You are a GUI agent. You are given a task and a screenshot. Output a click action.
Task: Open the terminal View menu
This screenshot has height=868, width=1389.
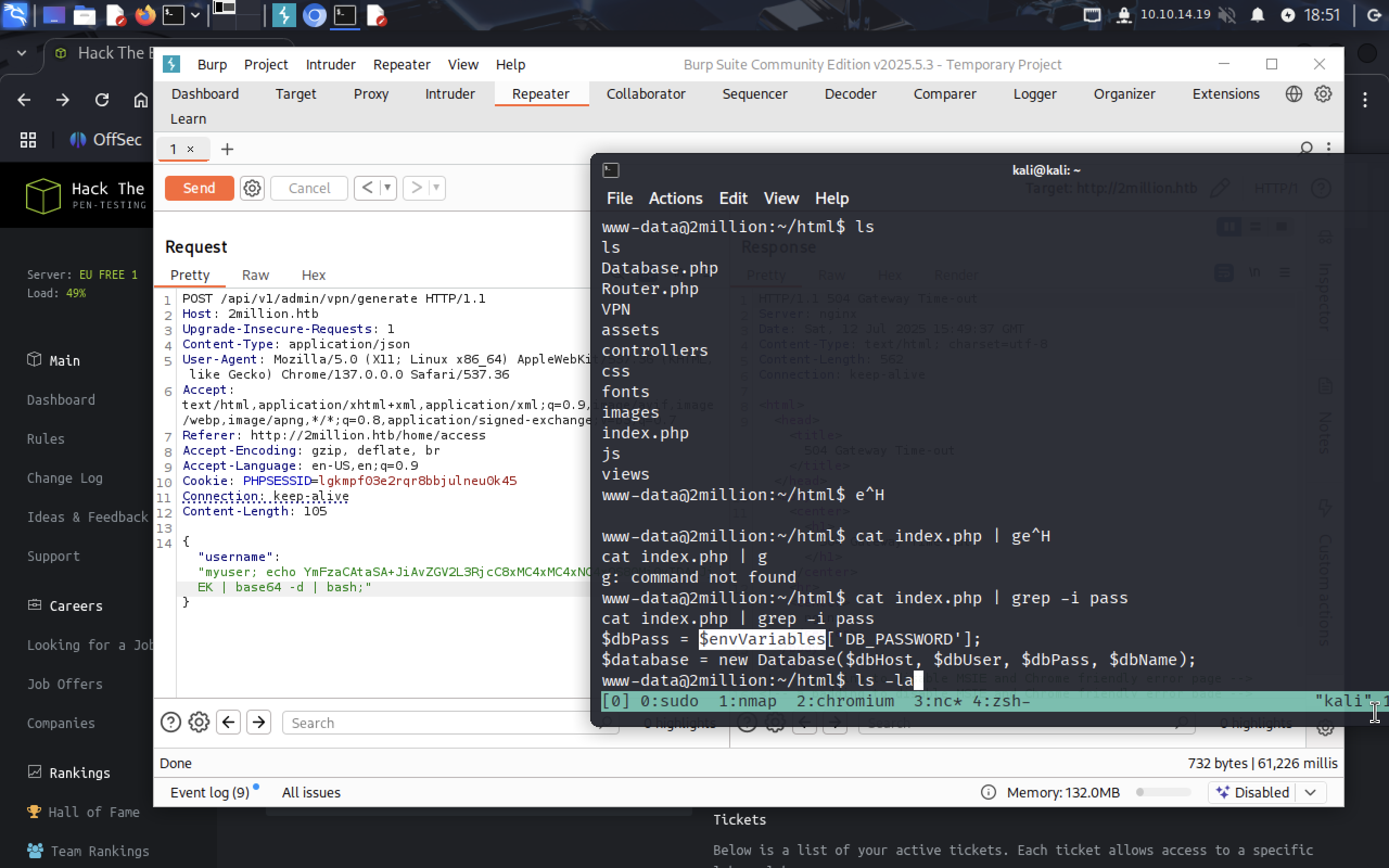point(781,198)
